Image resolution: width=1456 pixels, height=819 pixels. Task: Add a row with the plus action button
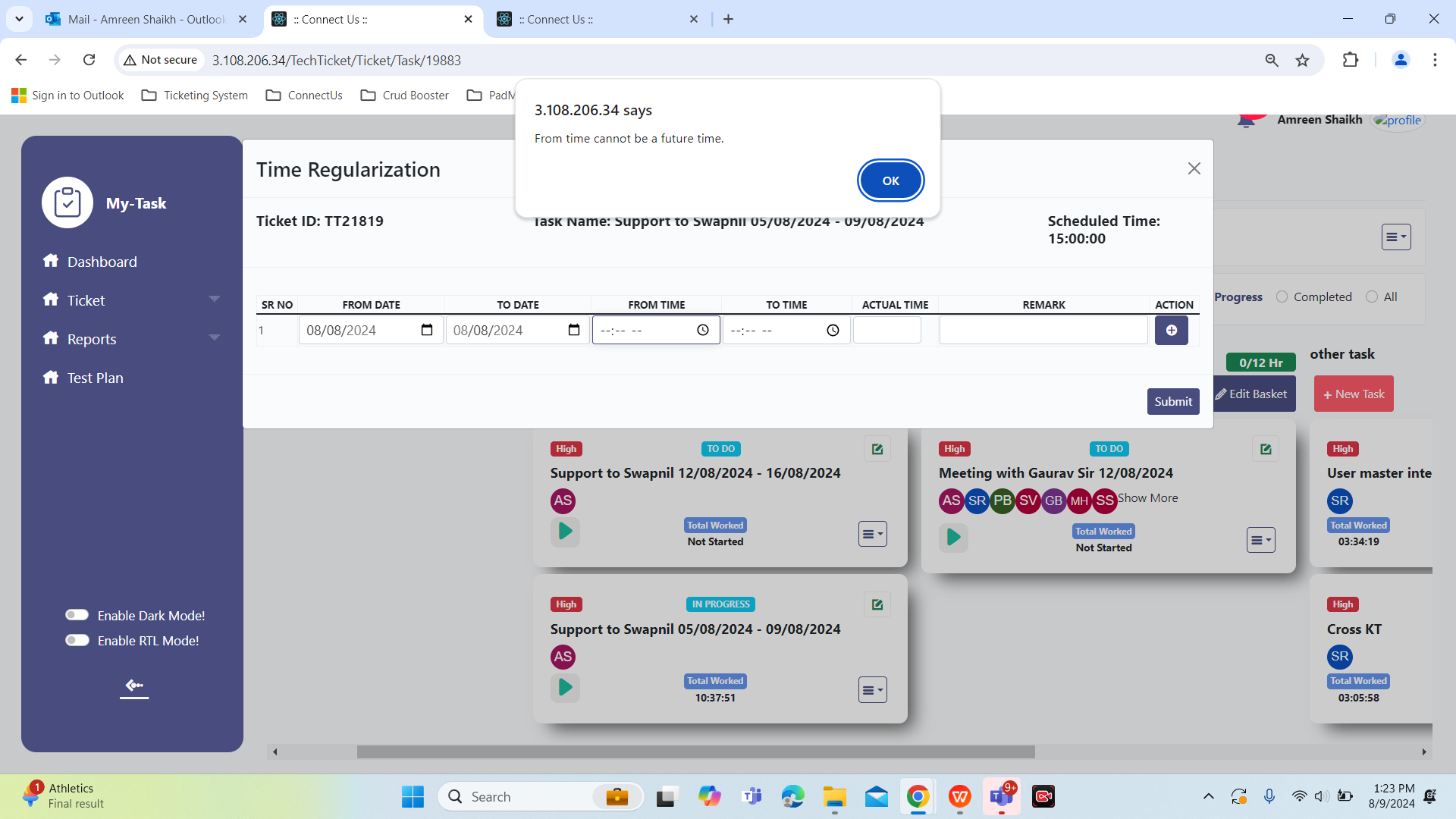click(1171, 330)
